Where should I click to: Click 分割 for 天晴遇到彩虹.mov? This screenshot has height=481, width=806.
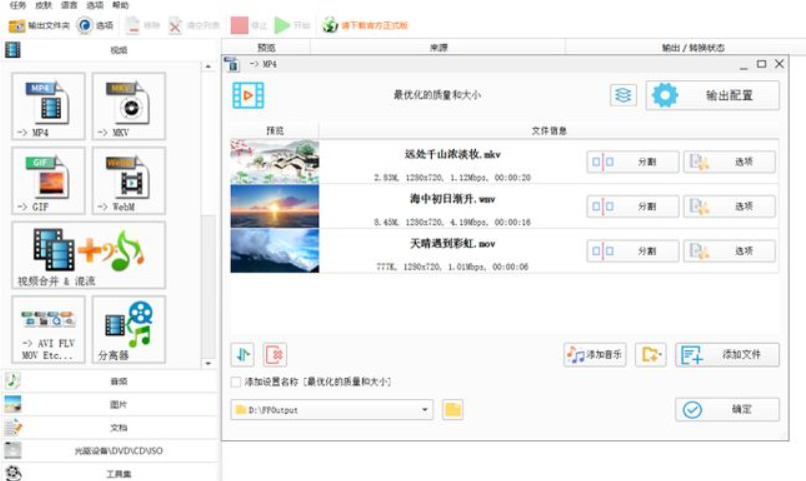tap(632, 251)
